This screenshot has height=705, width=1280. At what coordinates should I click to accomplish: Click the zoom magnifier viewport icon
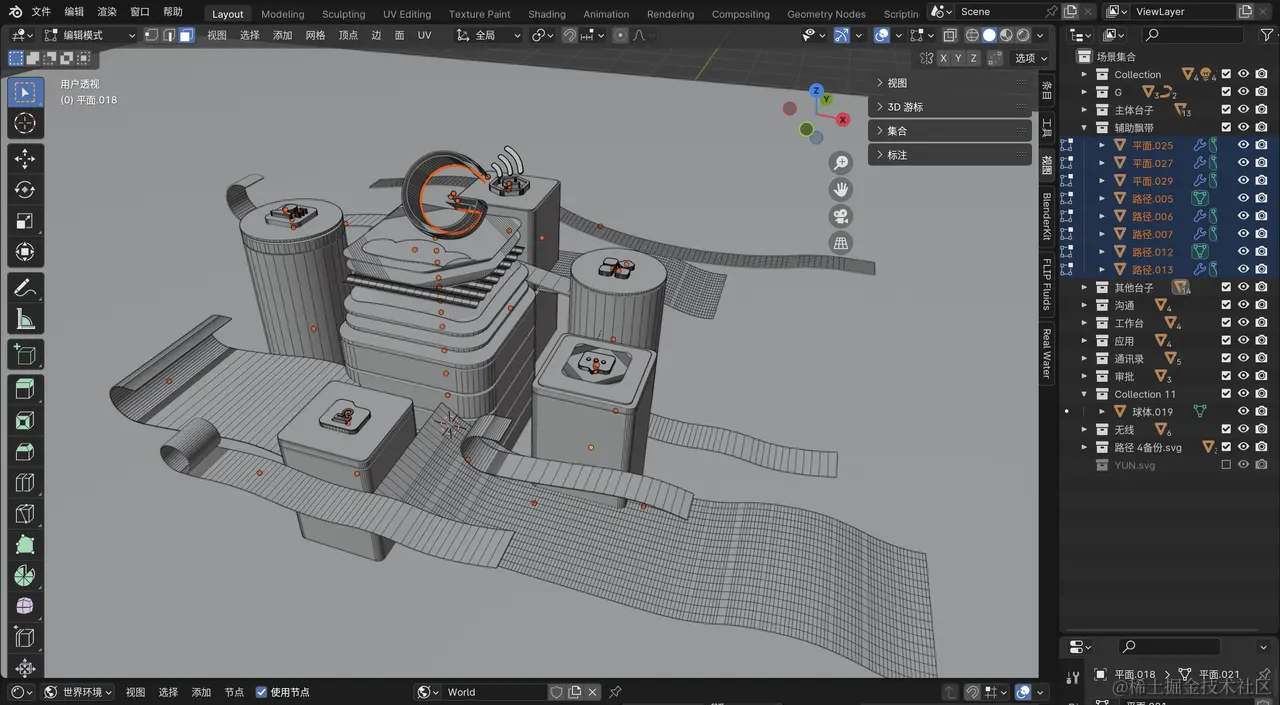pos(841,162)
